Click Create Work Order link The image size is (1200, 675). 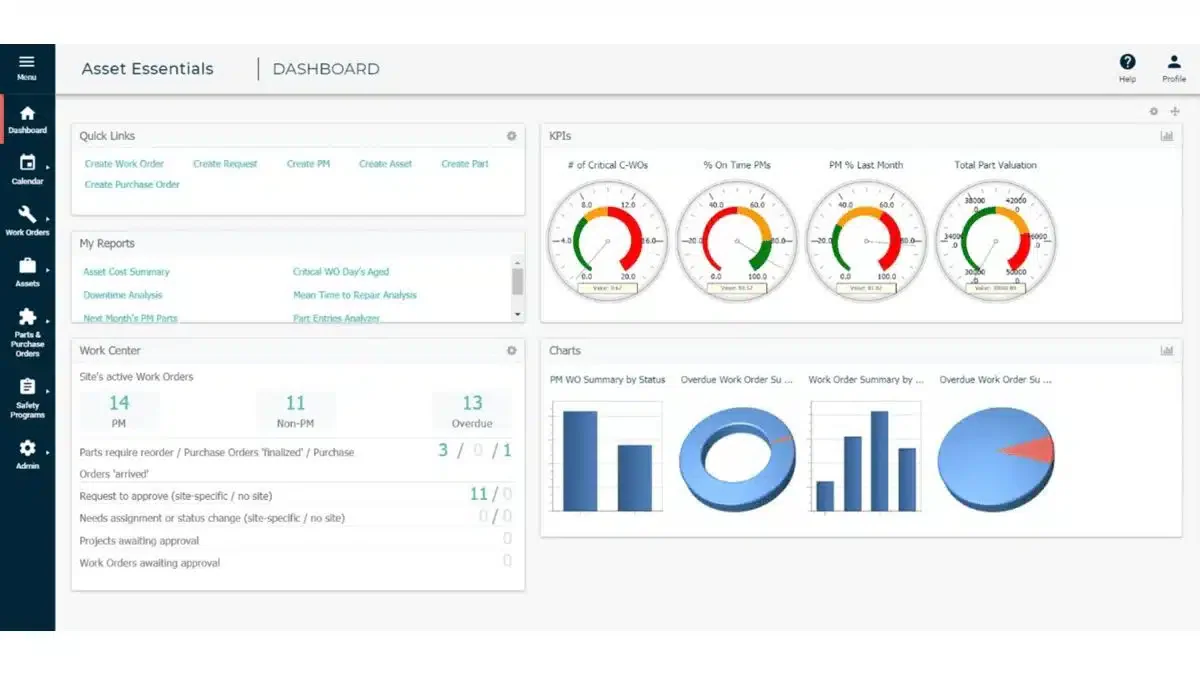124,164
